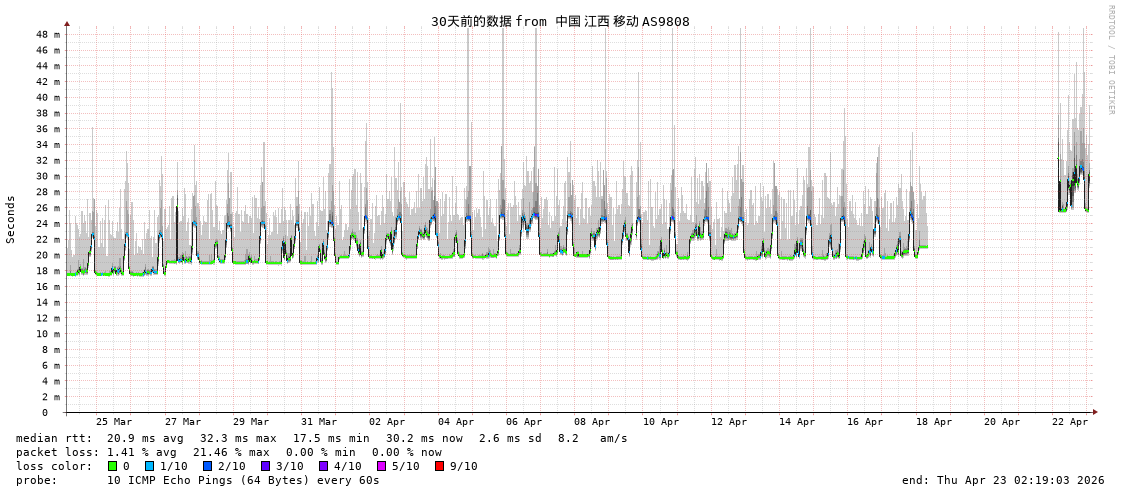Click the RRDTOOL / TOBI OETIKER watermark
Image resolution: width=1121 pixels, height=494 pixels.
(1110, 60)
